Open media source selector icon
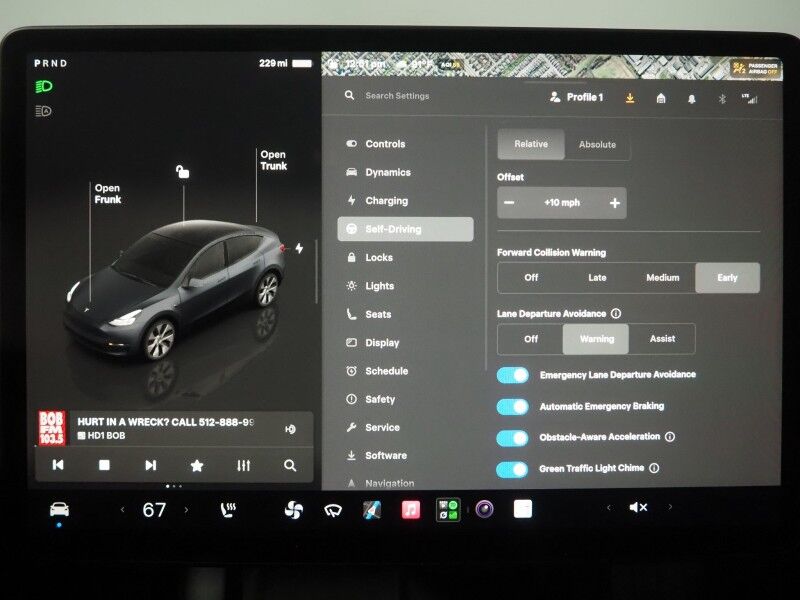This screenshot has width=800, height=600. point(290,430)
